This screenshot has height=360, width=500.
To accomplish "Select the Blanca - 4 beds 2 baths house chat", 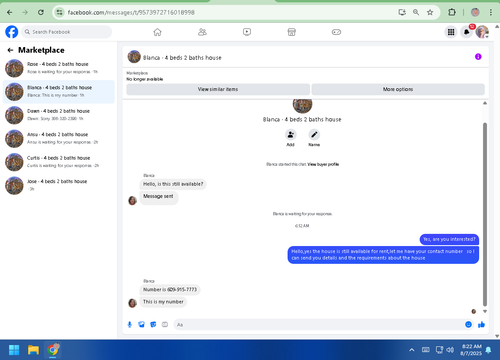I will [59, 92].
